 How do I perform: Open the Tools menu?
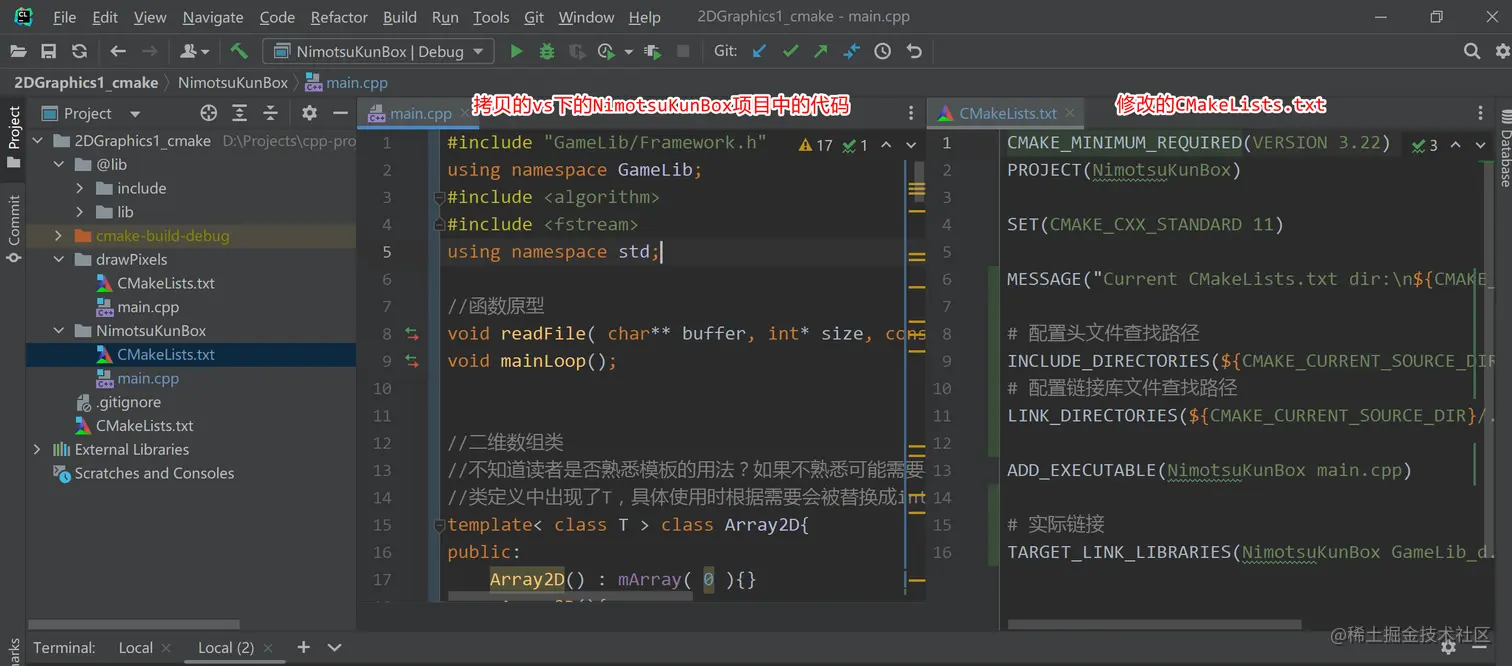pyautogui.click(x=491, y=17)
